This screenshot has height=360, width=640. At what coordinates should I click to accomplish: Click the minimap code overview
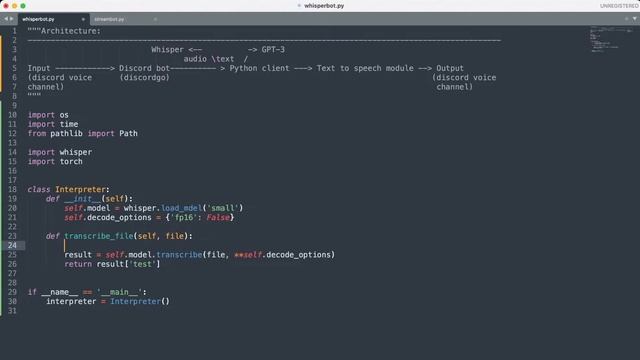tap(610, 39)
